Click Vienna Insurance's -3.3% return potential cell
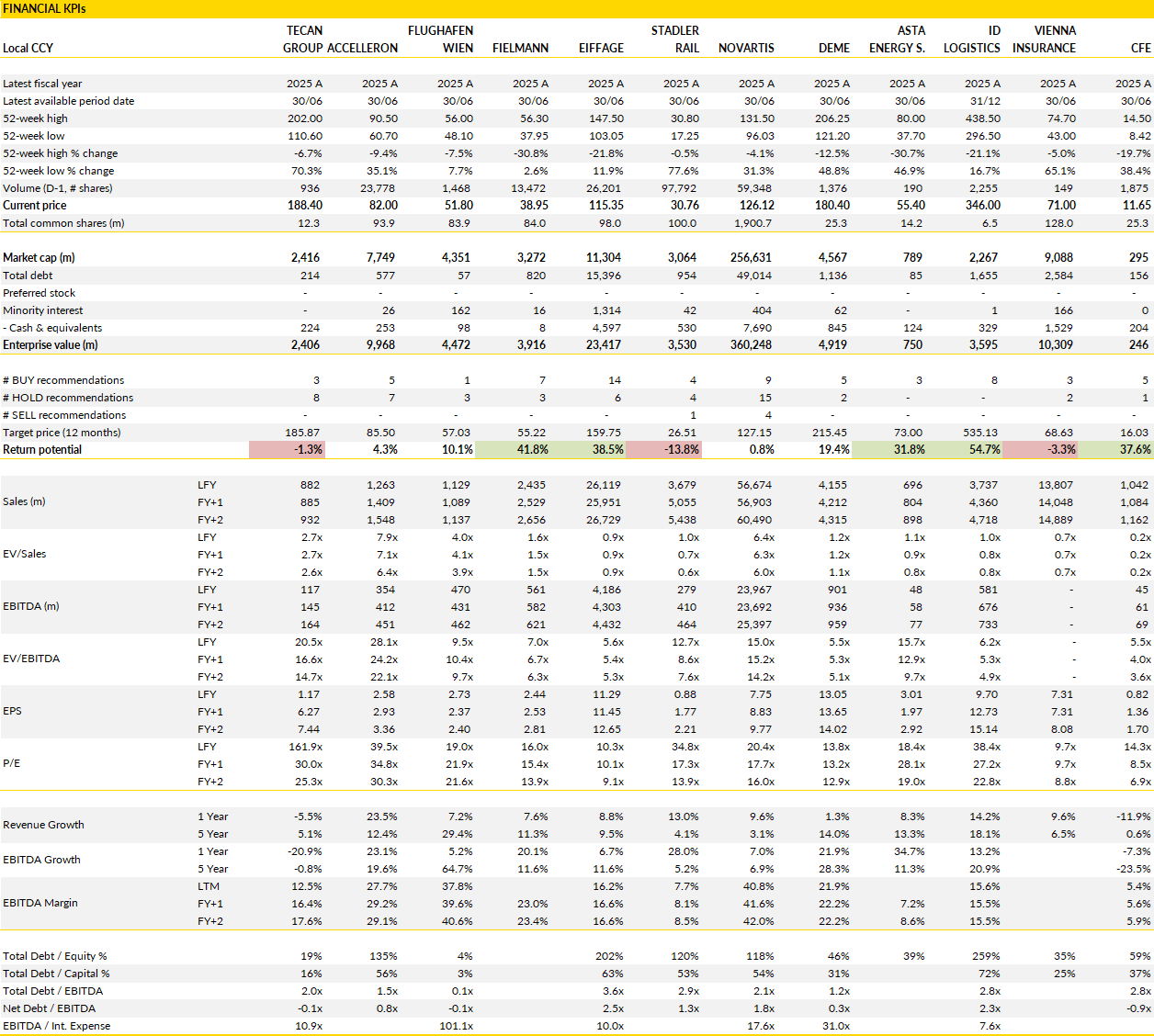 (1040, 450)
